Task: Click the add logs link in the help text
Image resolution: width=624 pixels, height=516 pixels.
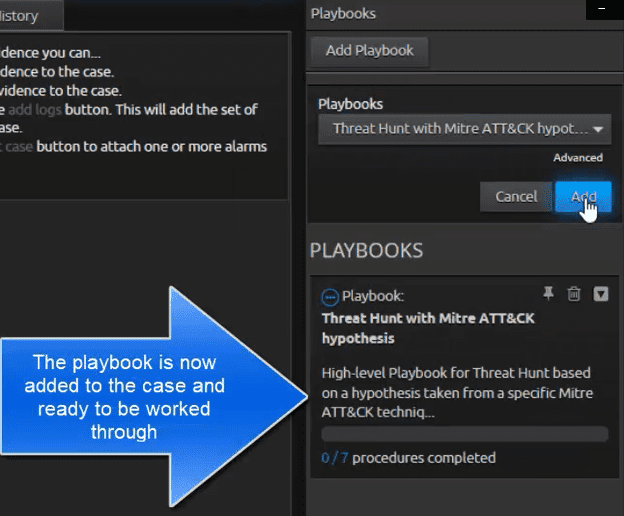Action: [35, 109]
